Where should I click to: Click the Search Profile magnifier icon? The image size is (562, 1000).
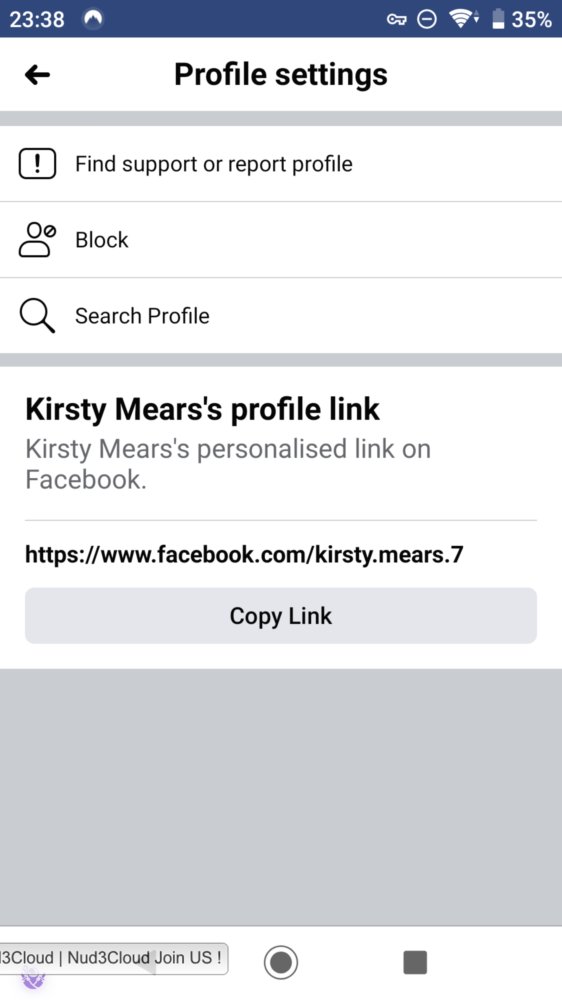37,316
